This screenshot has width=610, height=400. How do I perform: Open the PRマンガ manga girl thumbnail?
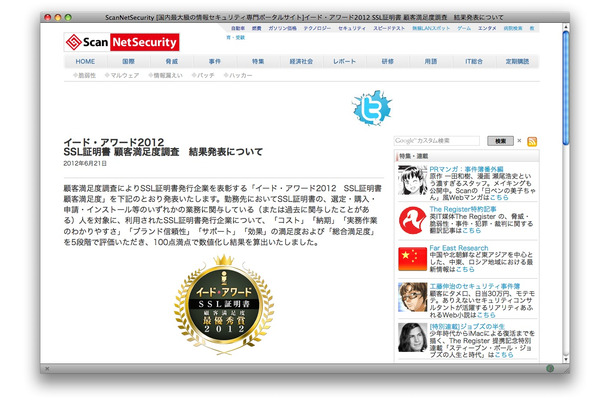coord(412,180)
